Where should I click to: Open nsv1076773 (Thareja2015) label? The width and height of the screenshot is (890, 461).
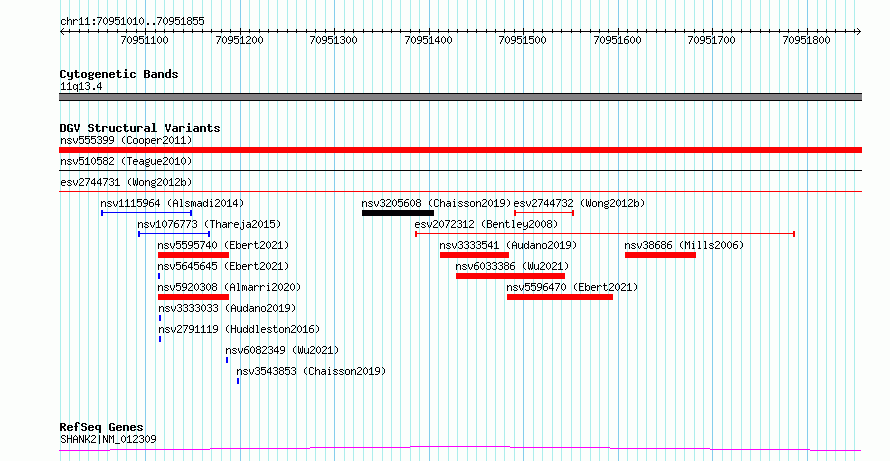(209, 224)
